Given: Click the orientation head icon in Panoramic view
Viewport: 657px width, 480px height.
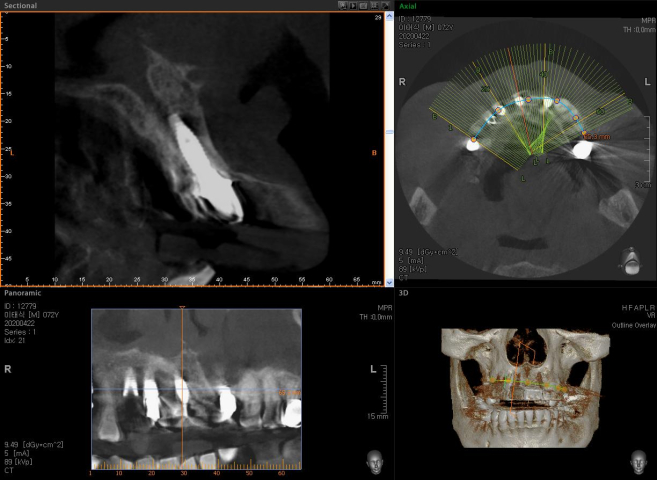Looking at the screenshot, I should [374, 461].
